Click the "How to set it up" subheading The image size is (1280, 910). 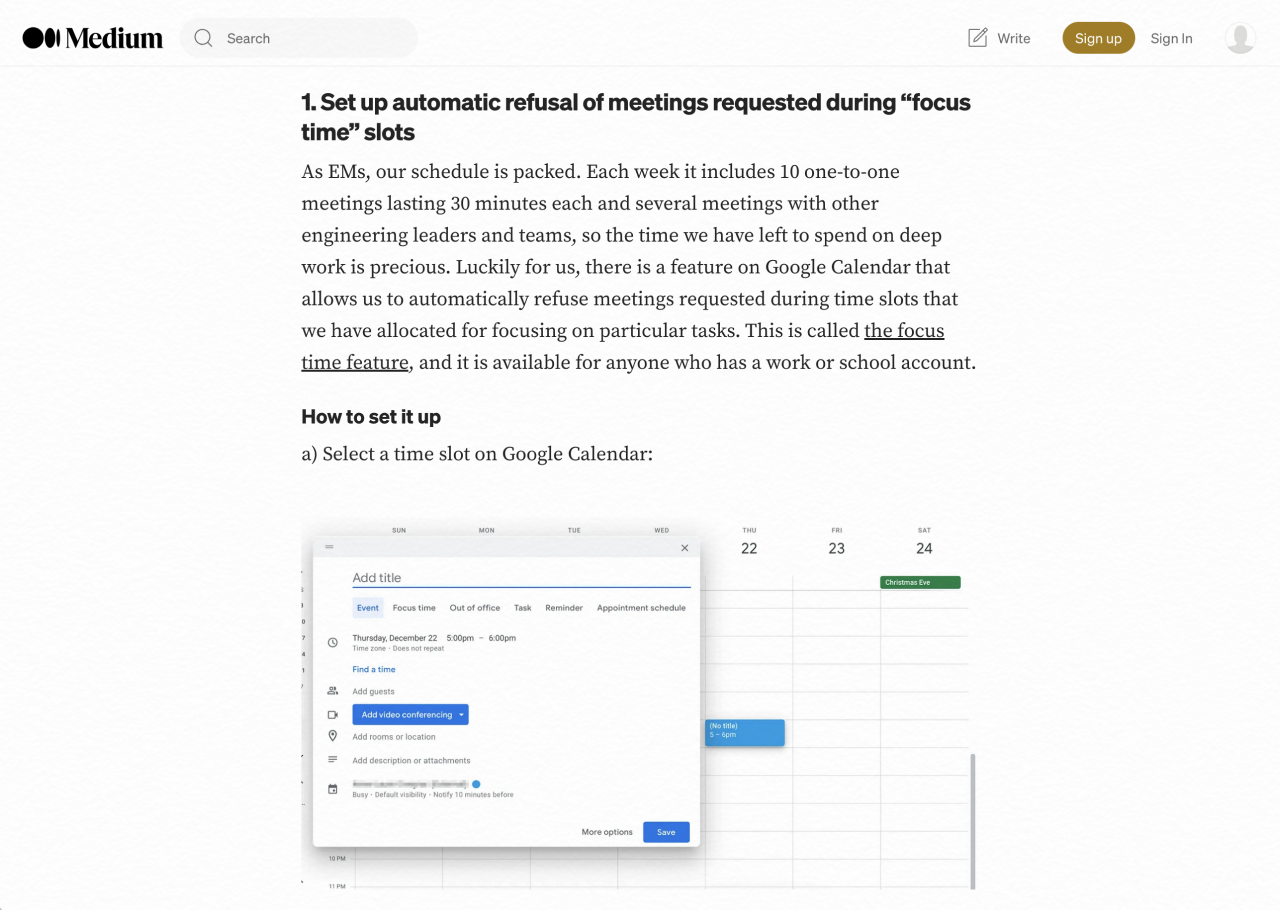(371, 417)
